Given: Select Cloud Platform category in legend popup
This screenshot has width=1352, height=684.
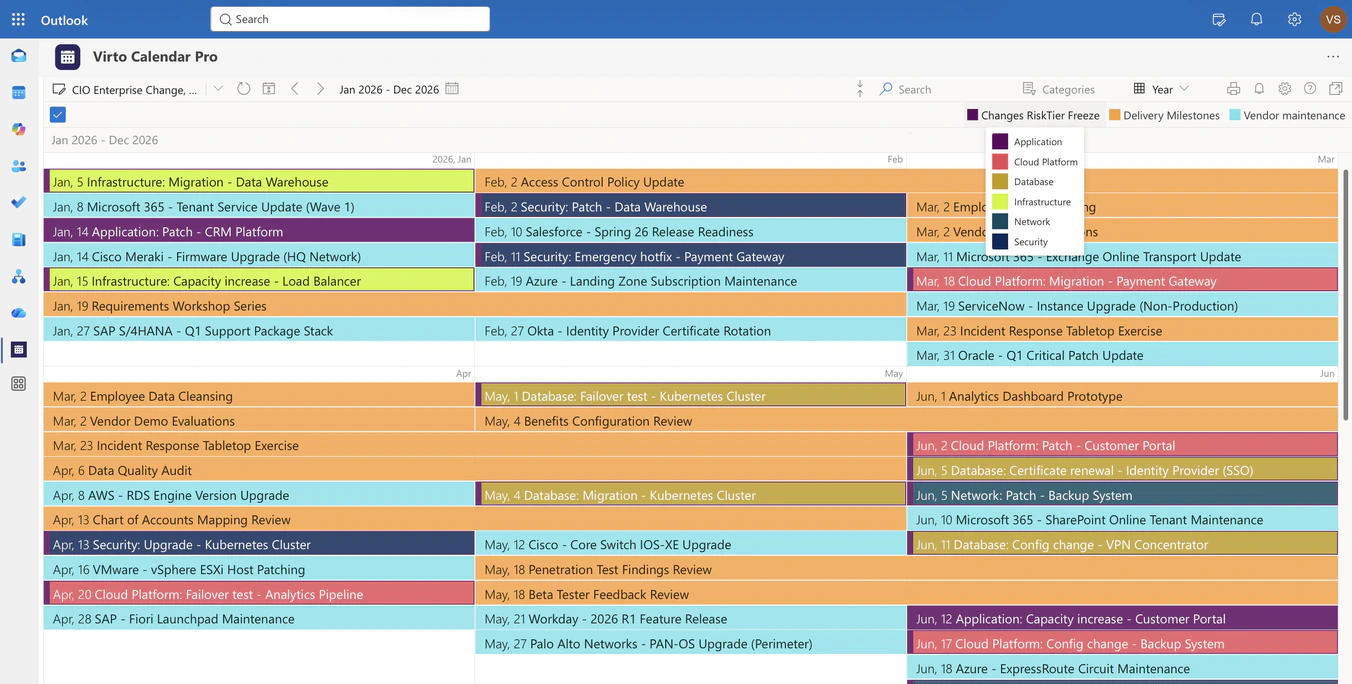Looking at the screenshot, I should click(x=1034, y=162).
